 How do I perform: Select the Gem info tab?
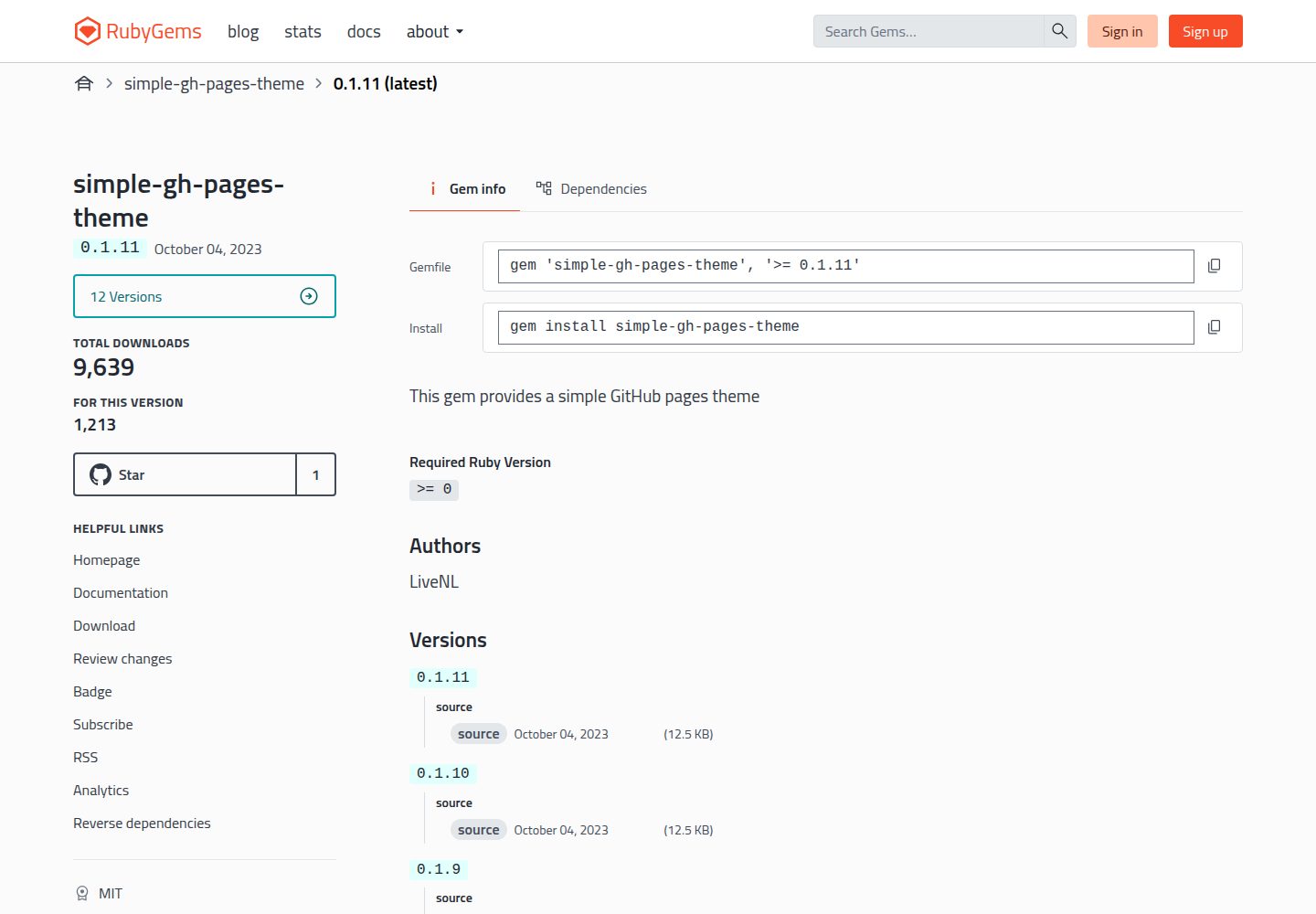464,188
